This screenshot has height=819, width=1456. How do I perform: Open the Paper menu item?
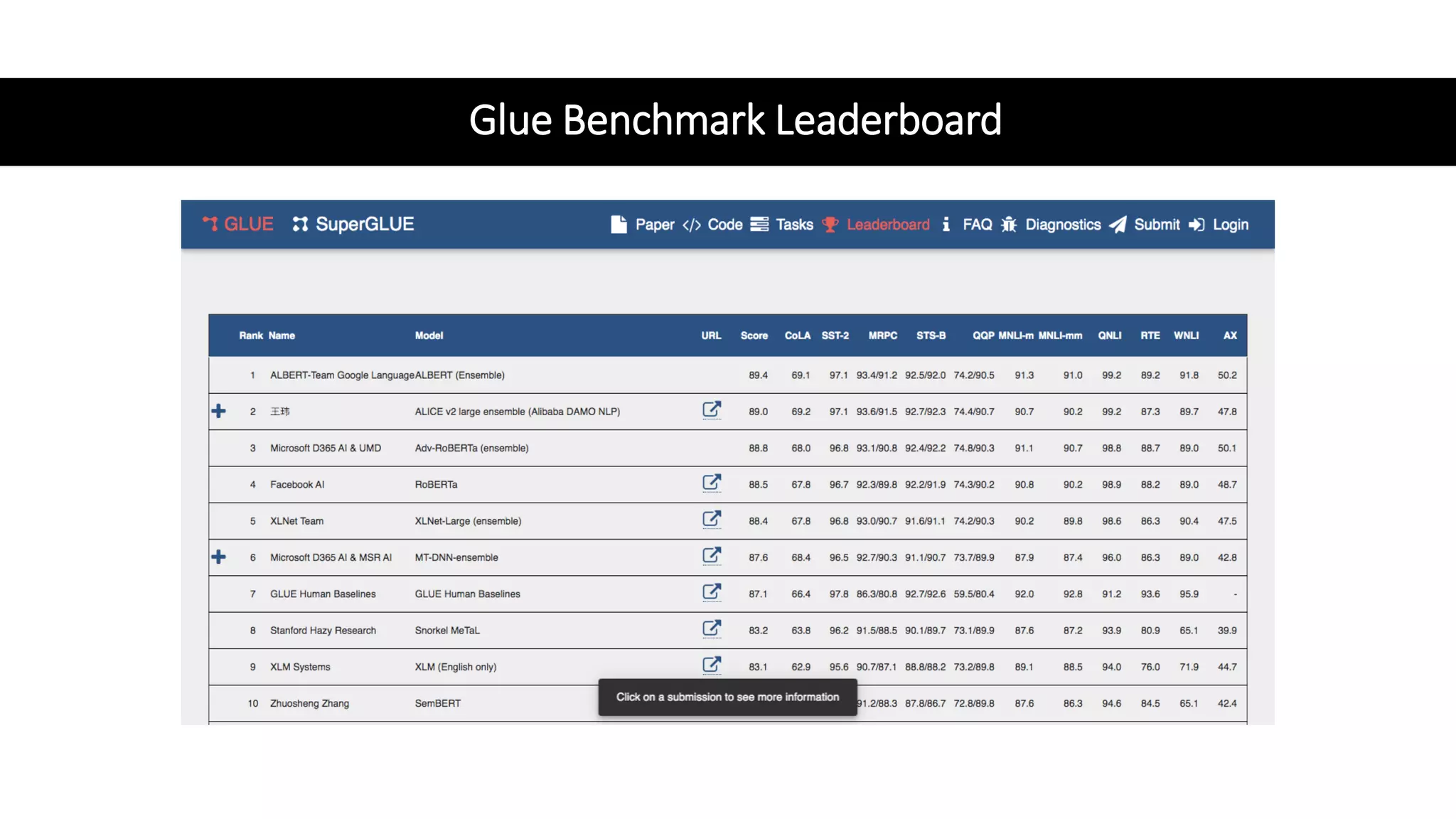pos(655,225)
